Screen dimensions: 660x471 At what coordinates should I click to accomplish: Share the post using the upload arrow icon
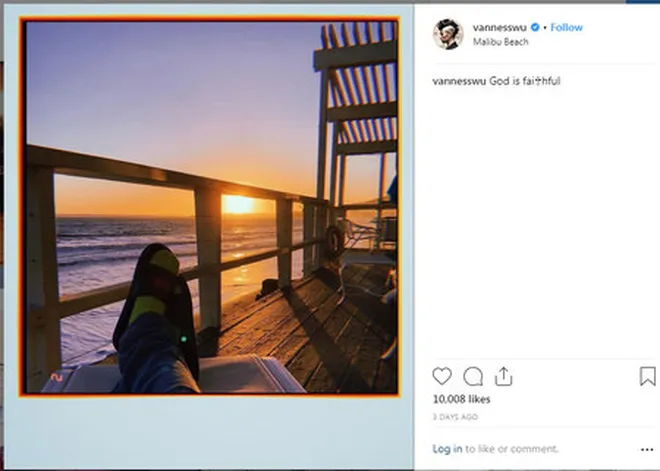[x=503, y=376]
